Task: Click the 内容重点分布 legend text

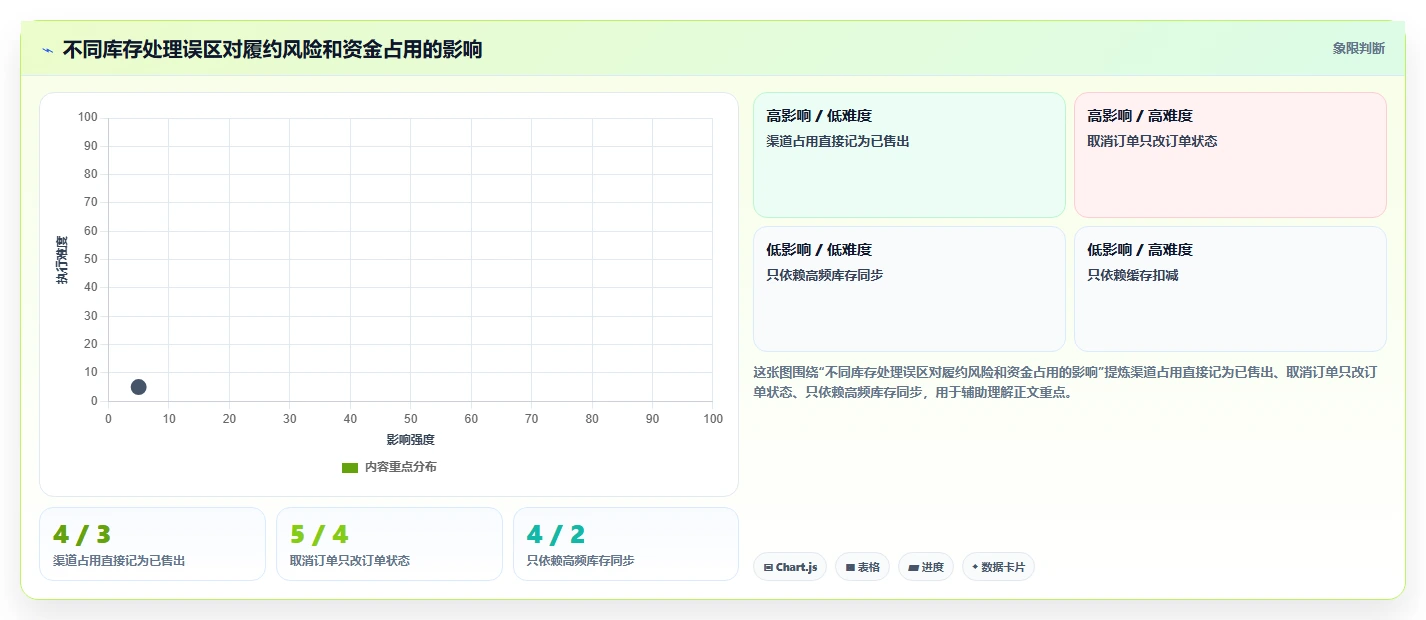Action: pos(400,468)
